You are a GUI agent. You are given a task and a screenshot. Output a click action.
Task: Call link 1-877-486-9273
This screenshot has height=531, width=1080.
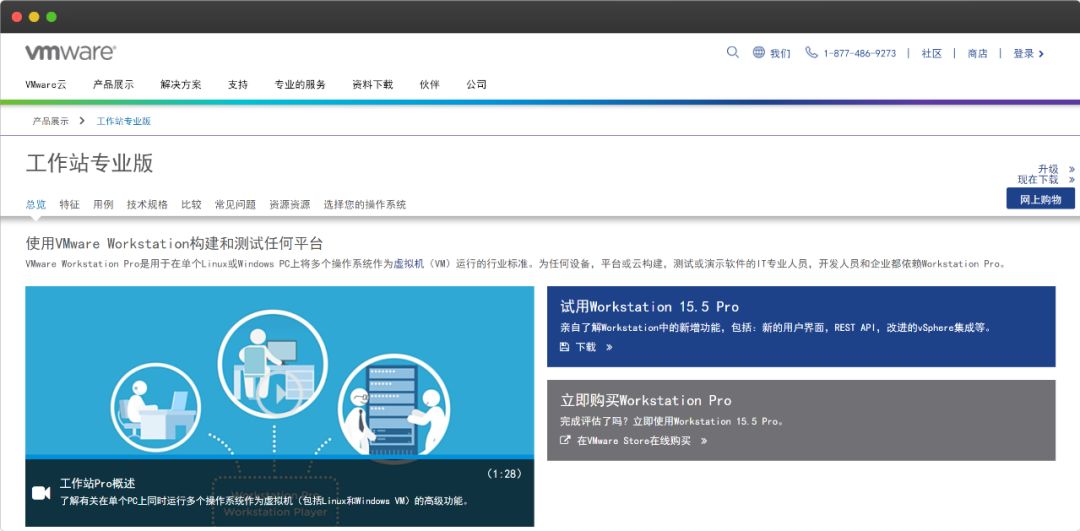(860, 54)
